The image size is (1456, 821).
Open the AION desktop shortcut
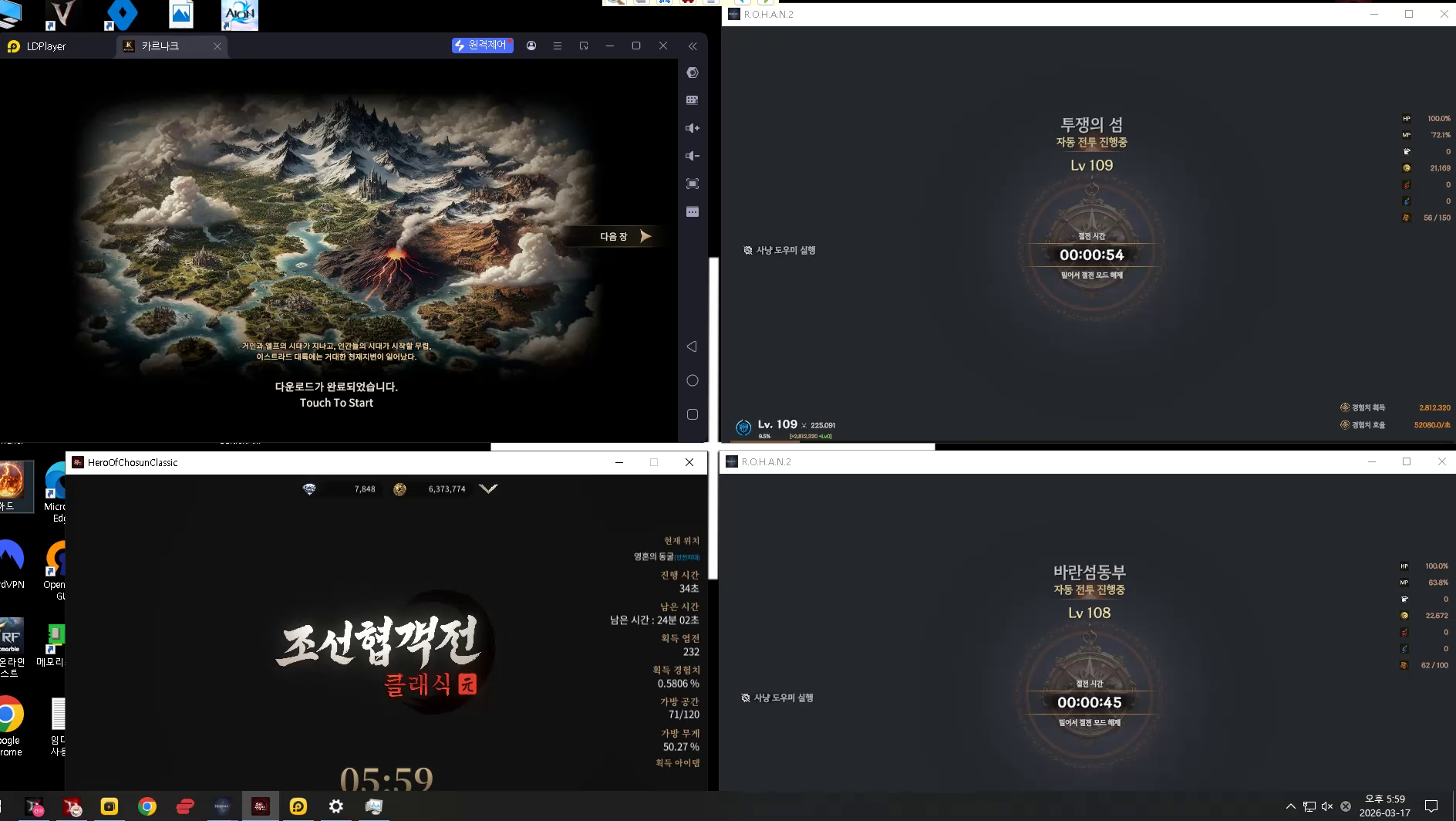pos(240,15)
